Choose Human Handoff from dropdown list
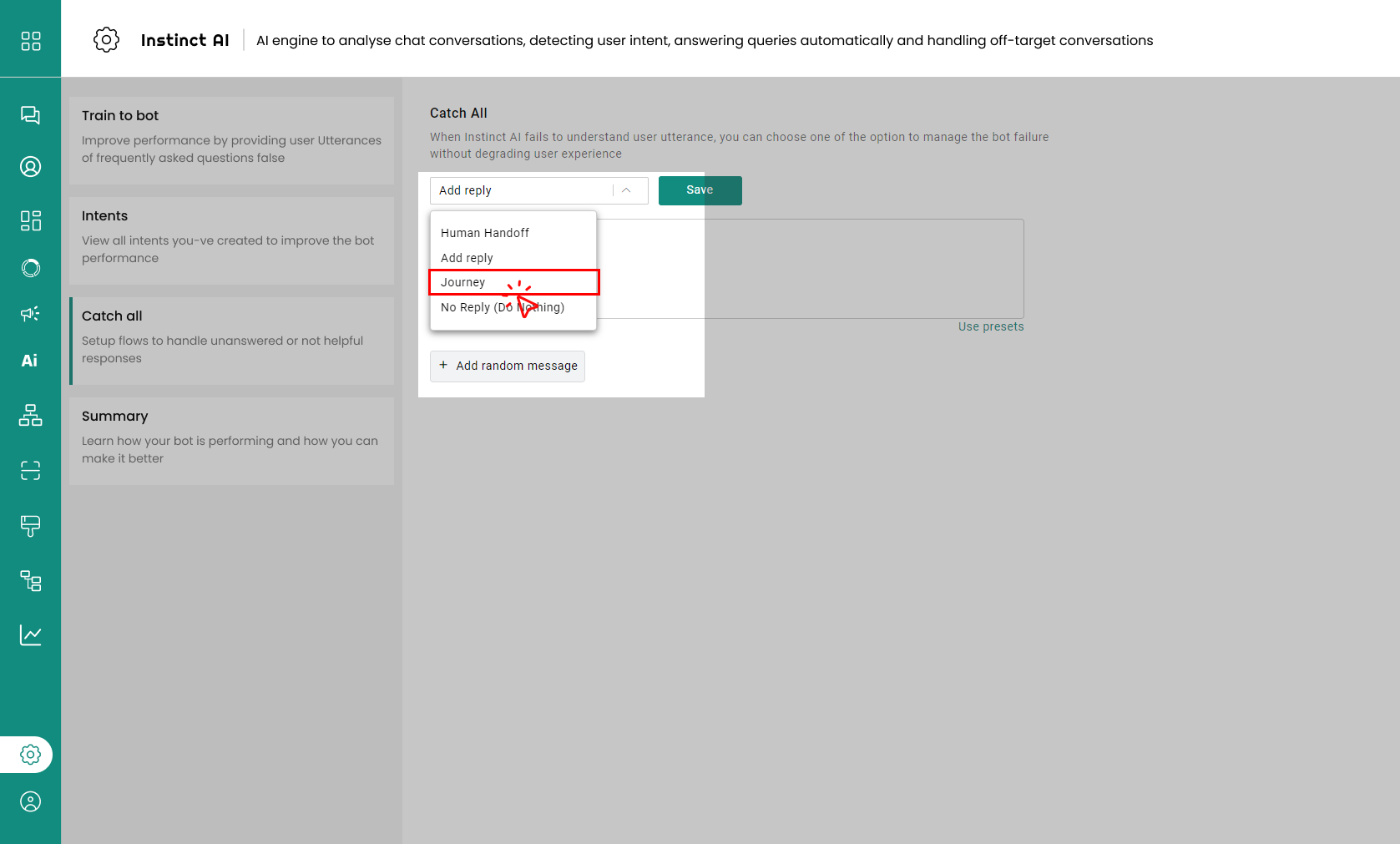 coord(485,233)
